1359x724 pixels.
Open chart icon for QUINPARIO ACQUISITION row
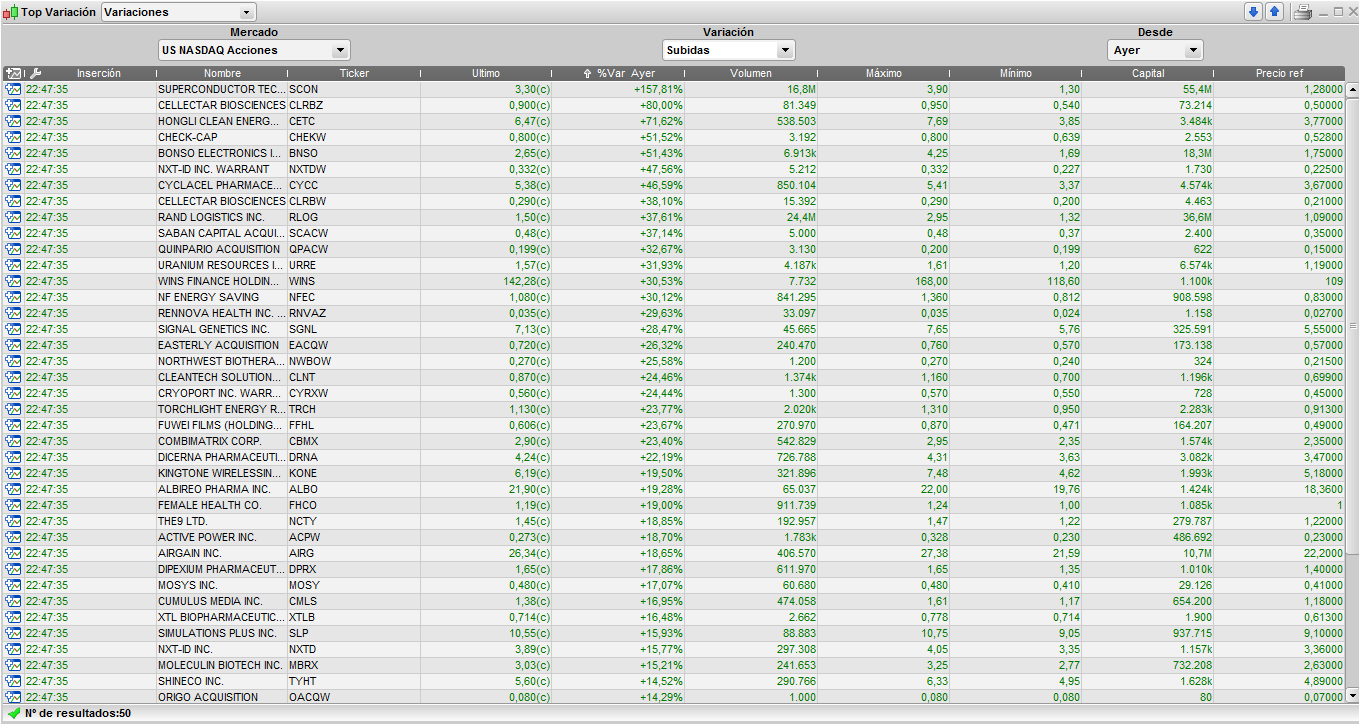[13, 249]
